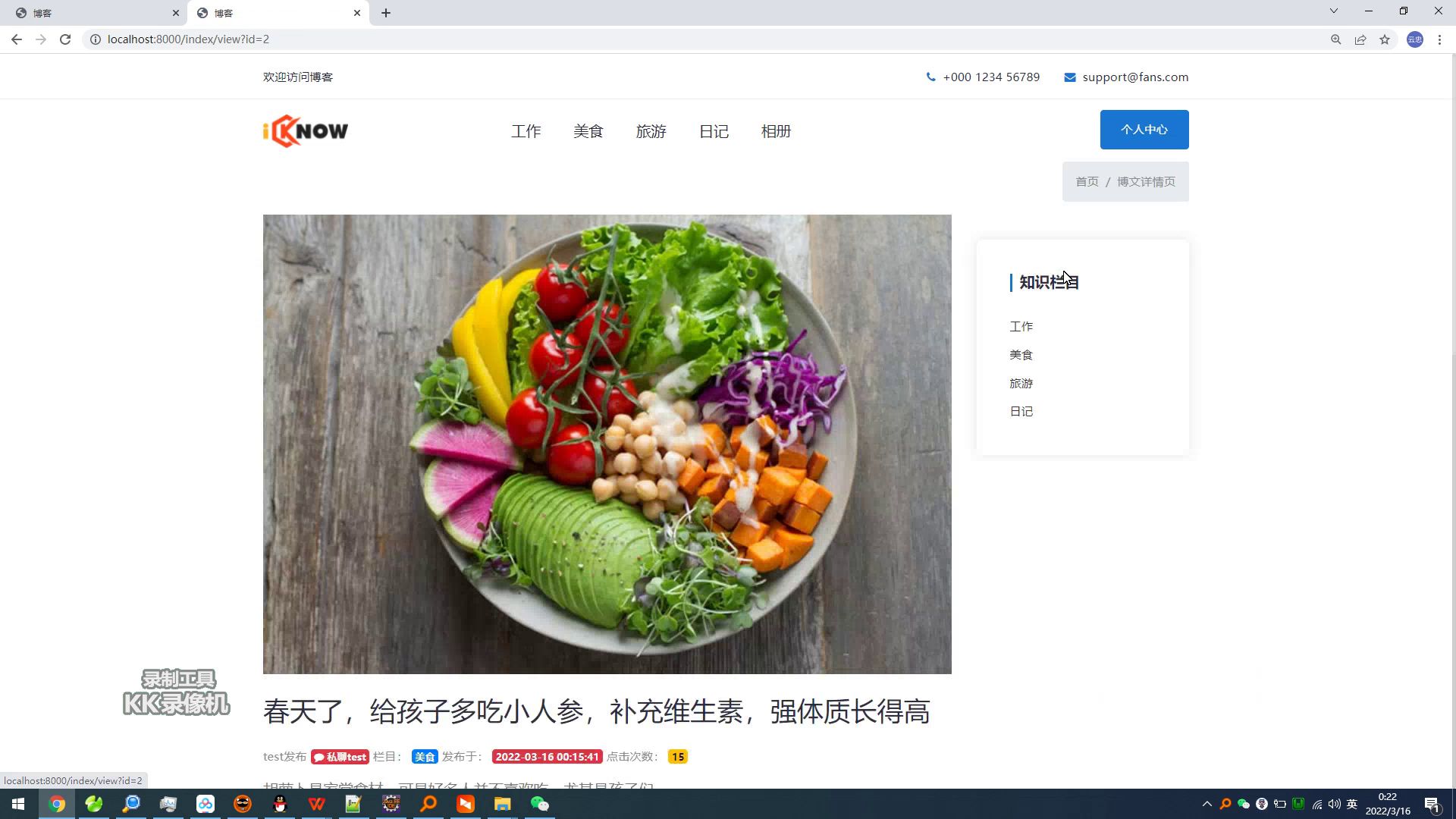Click the email support icon

(1070, 77)
